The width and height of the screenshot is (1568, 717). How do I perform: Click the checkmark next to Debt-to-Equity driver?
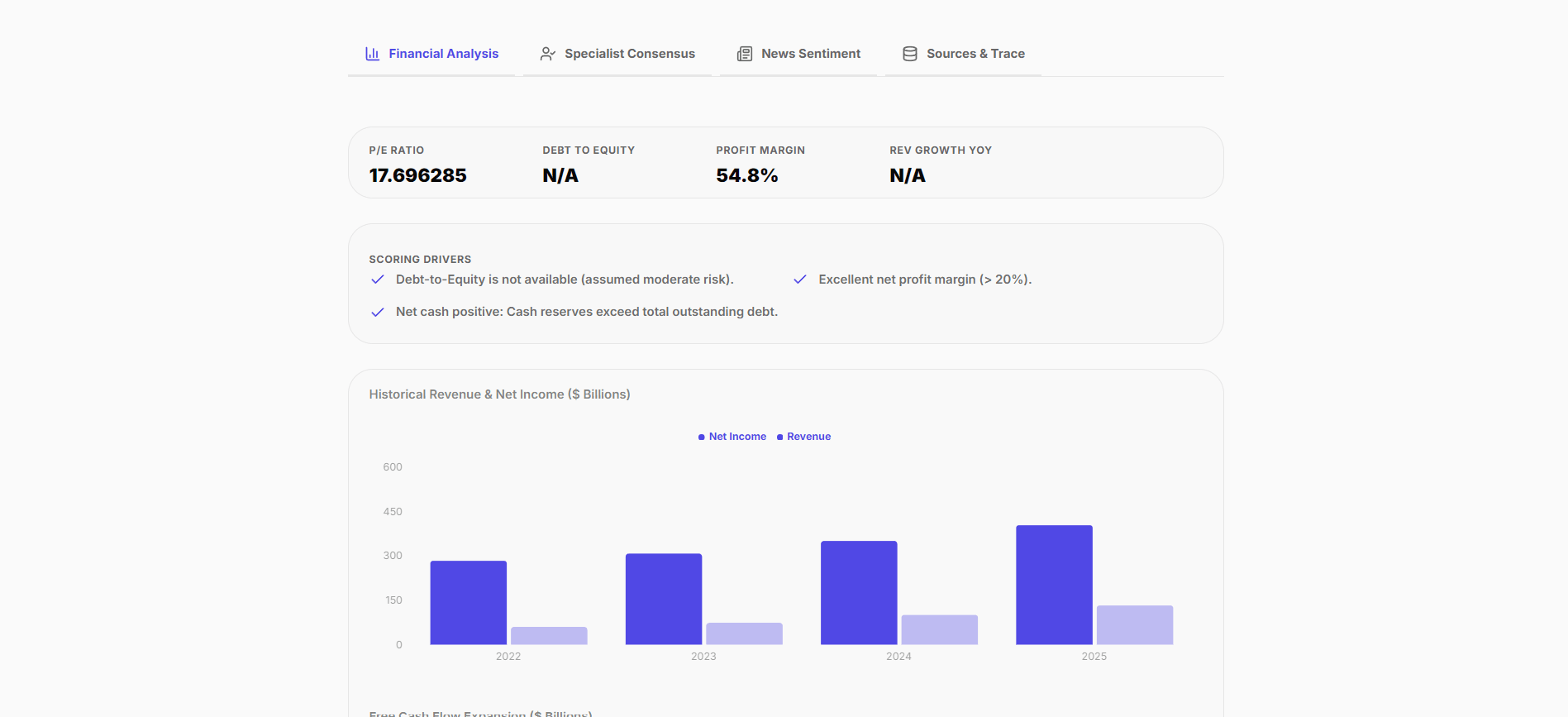pyautogui.click(x=378, y=280)
